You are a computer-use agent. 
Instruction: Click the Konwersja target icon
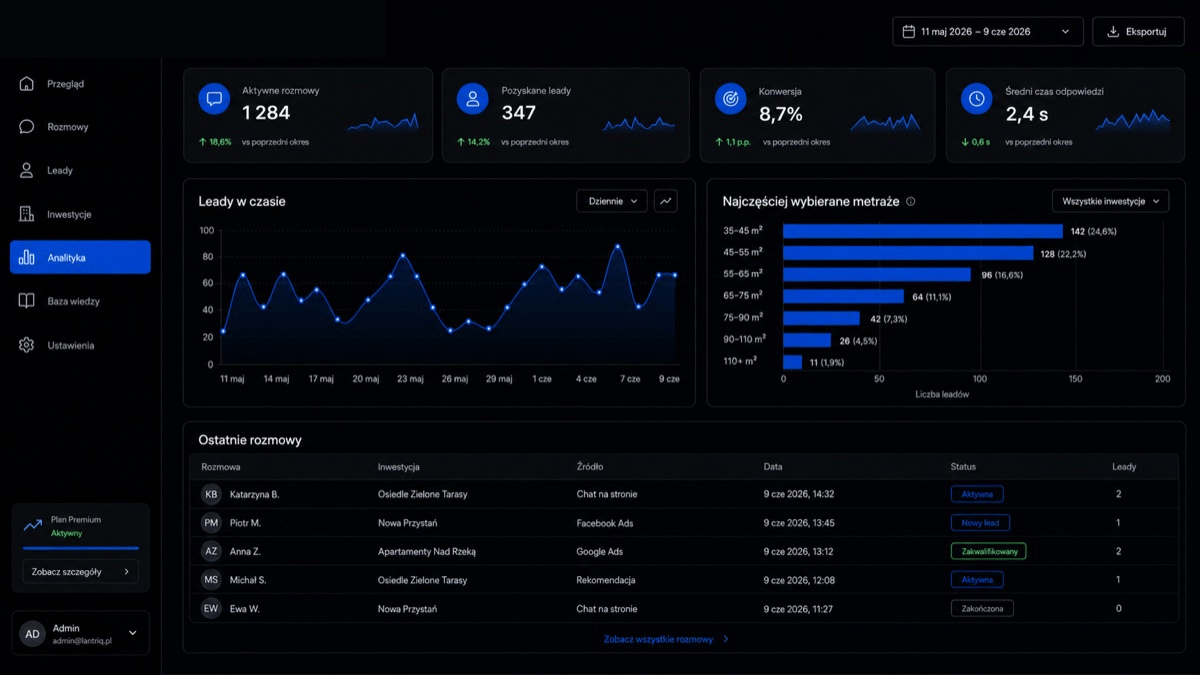731,99
